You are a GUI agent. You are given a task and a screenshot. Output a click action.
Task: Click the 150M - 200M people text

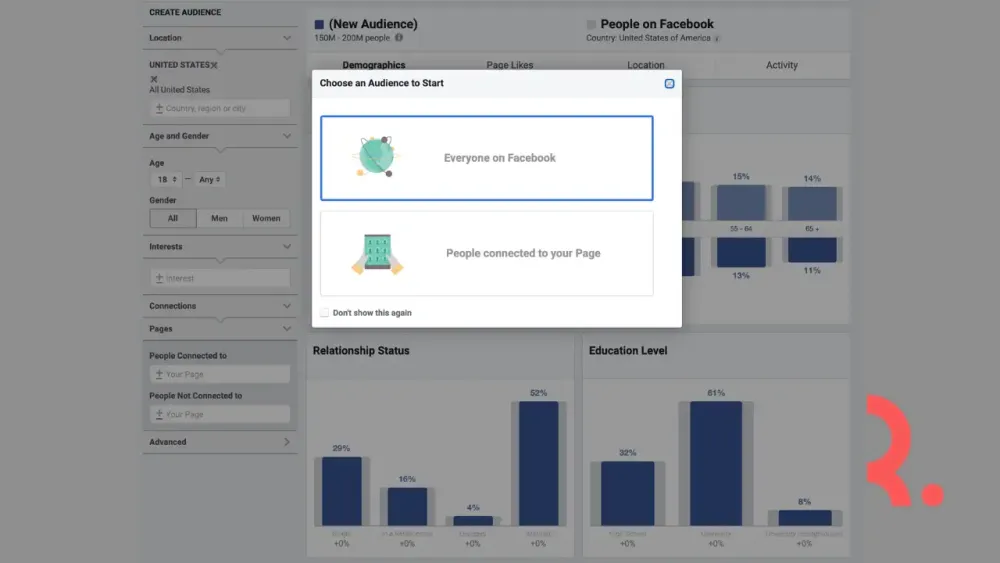pos(352,38)
